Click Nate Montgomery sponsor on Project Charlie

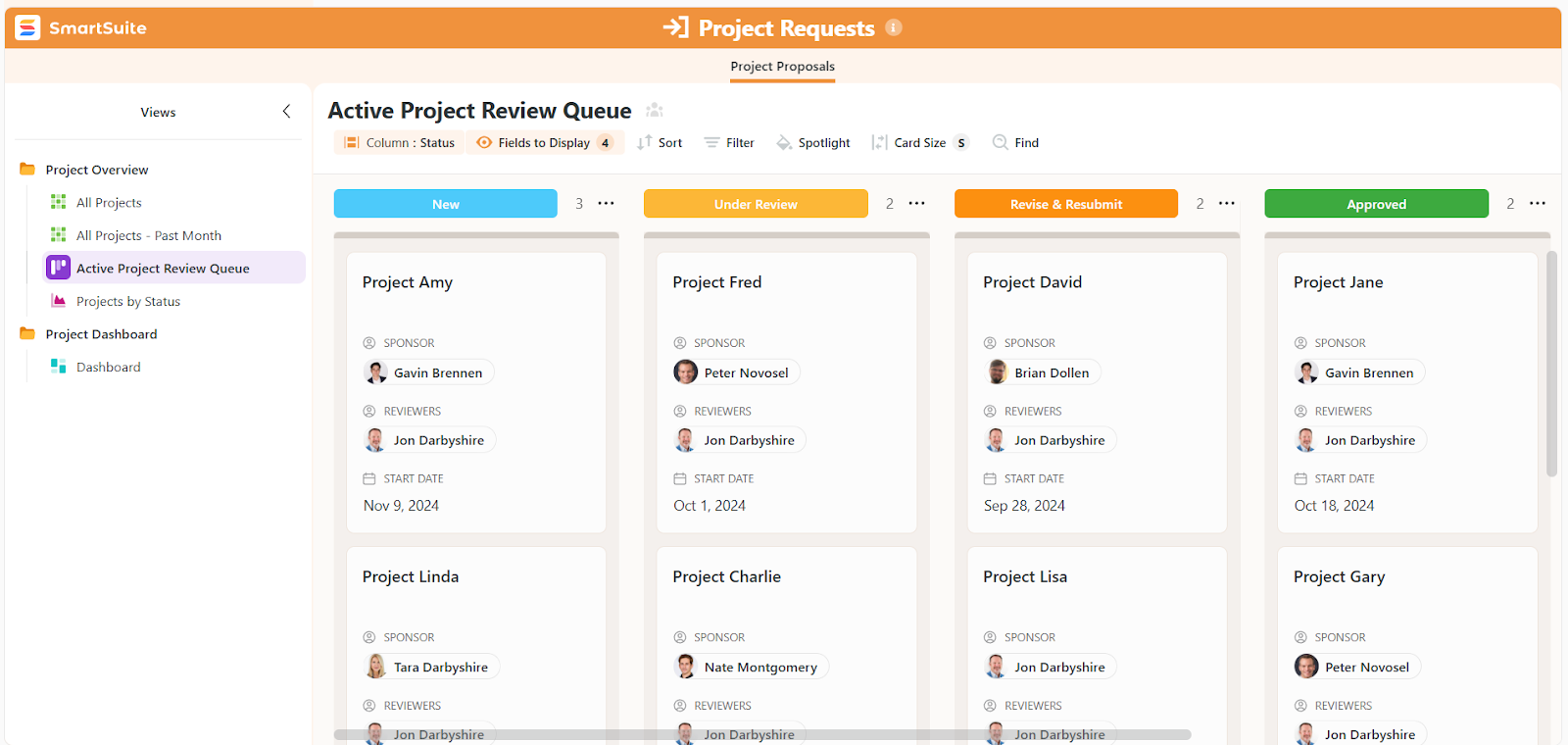pyautogui.click(x=751, y=667)
